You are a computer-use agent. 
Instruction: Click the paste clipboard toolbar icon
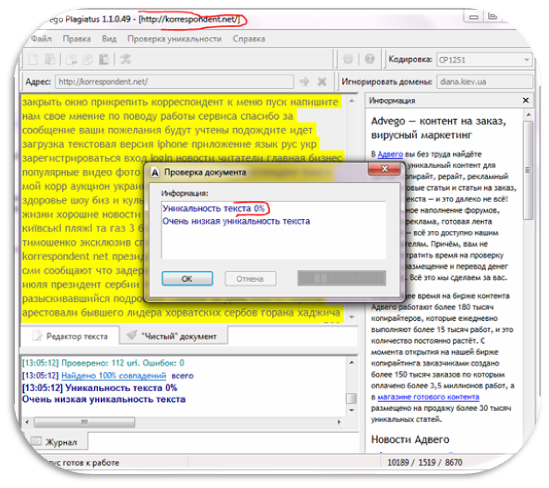click(104, 59)
